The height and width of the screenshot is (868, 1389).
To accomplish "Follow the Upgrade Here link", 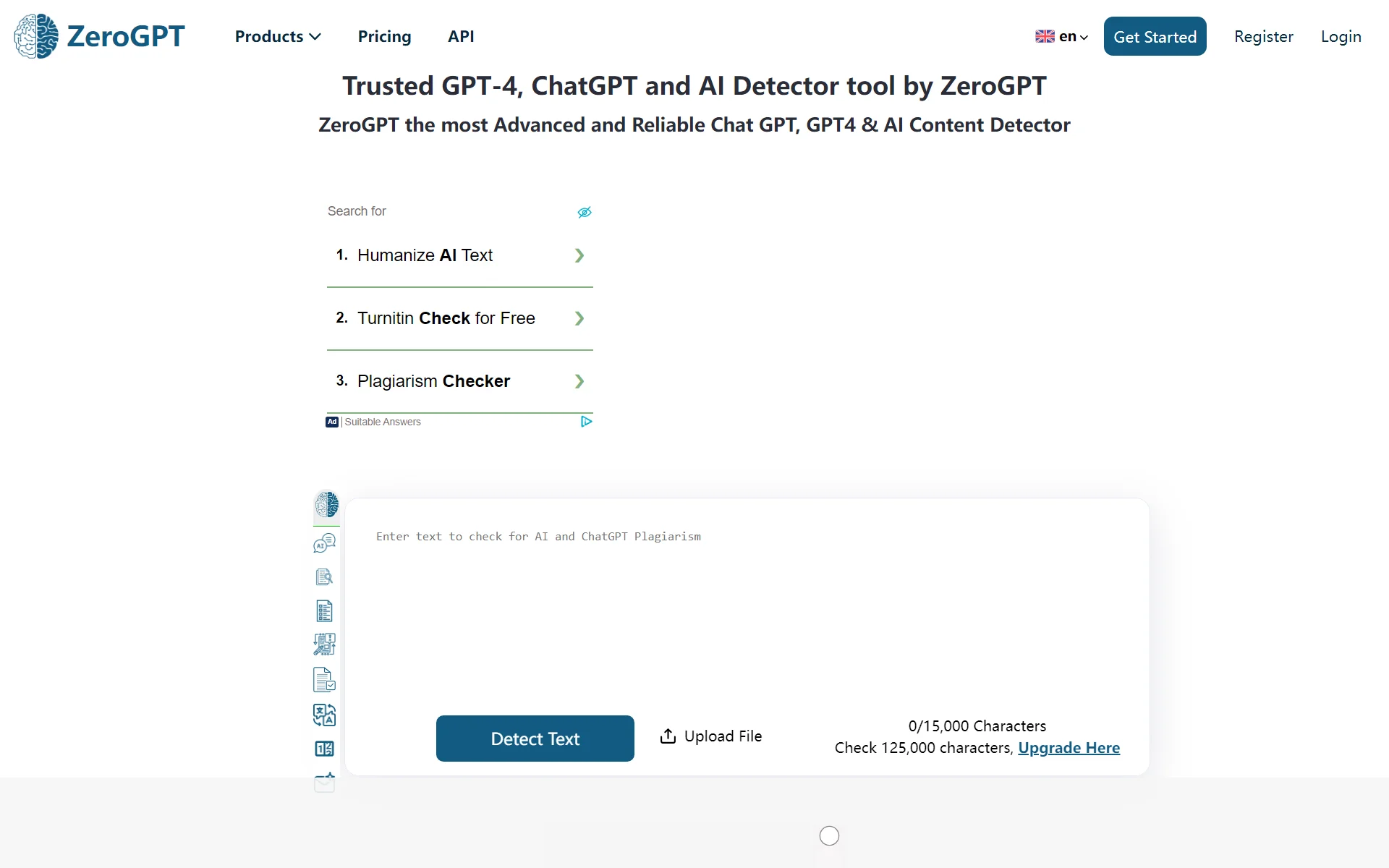I will [1069, 748].
